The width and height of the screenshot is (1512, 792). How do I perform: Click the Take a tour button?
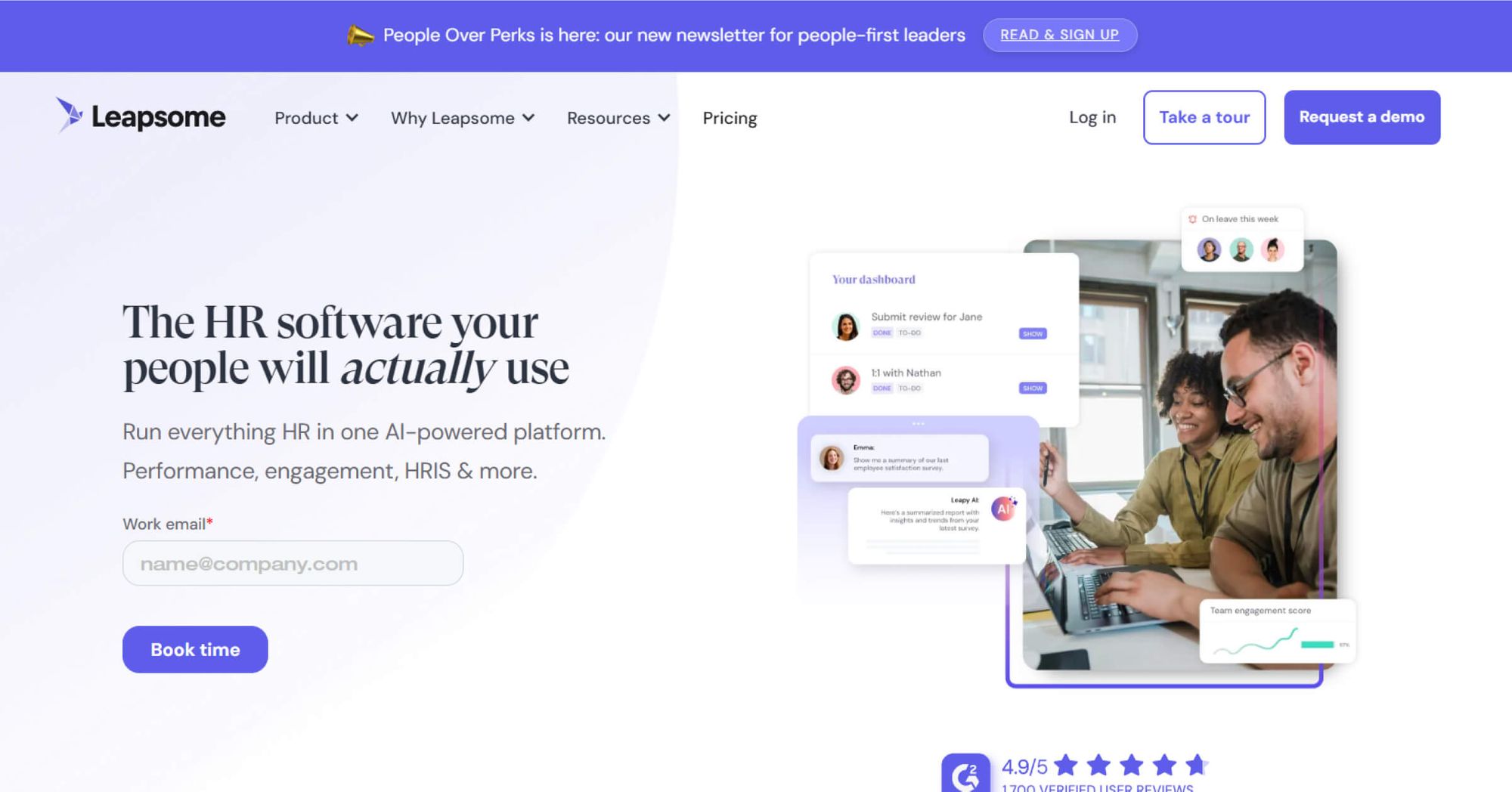point(1204,117)
